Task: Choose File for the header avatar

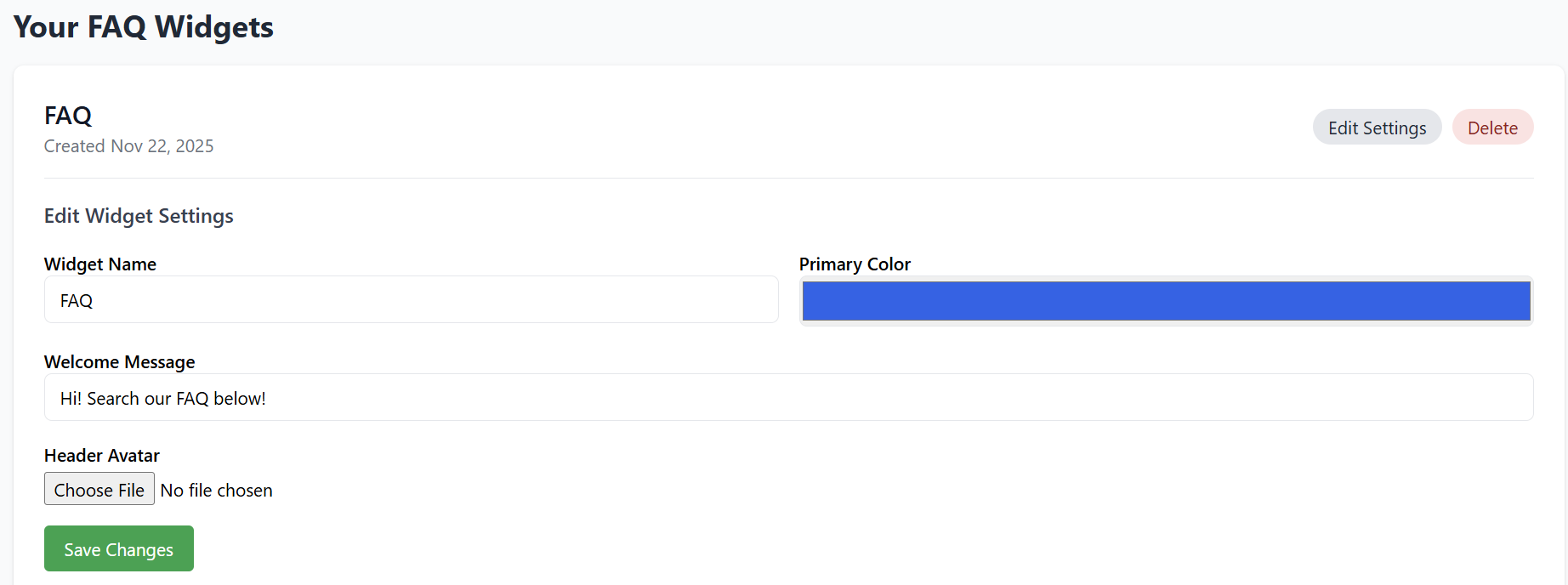Action: [99, 490]
